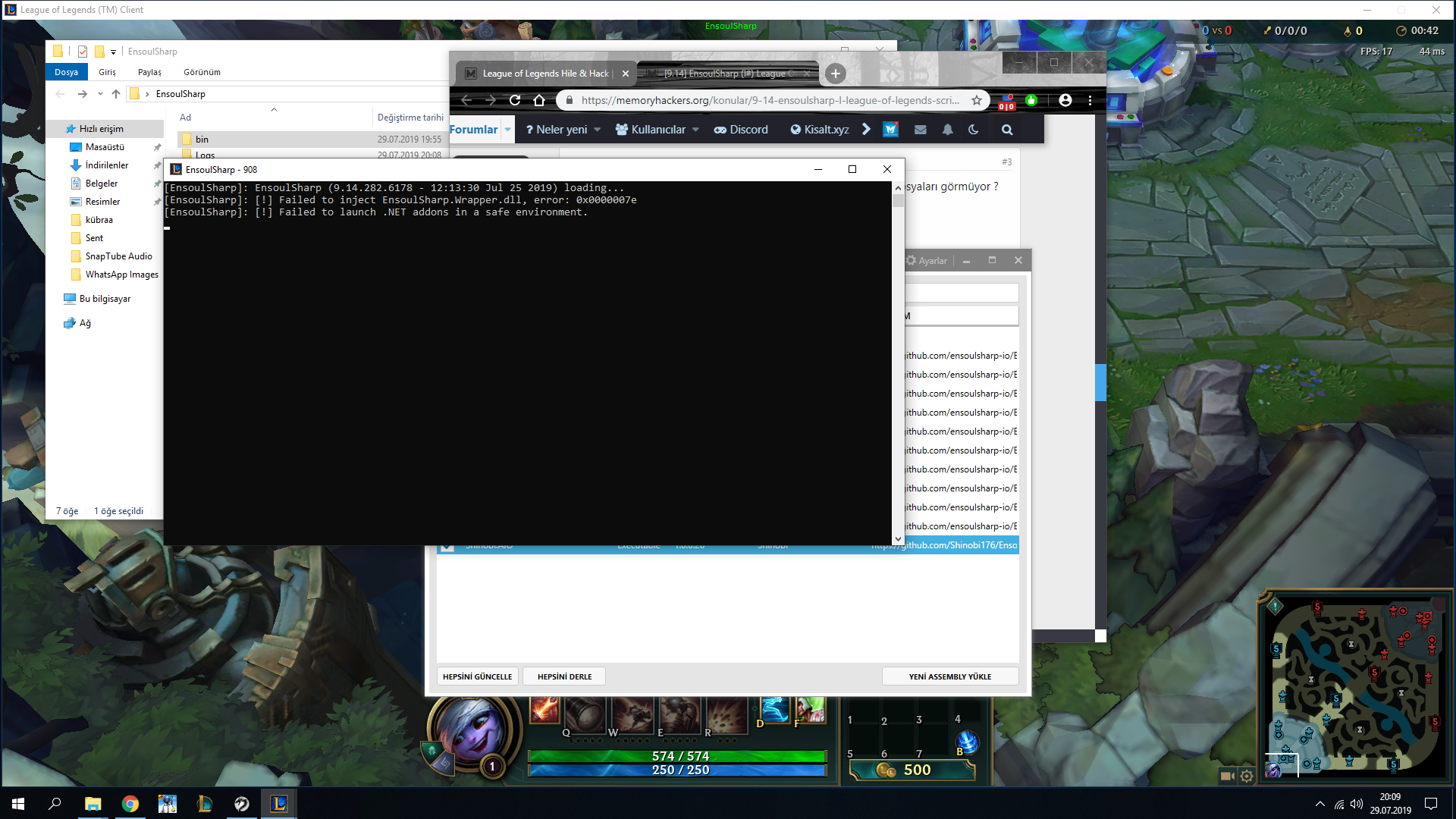Viewport: 1456px width, 819px height.
Task: Open Windows Start menu
Action: [18, 804]
